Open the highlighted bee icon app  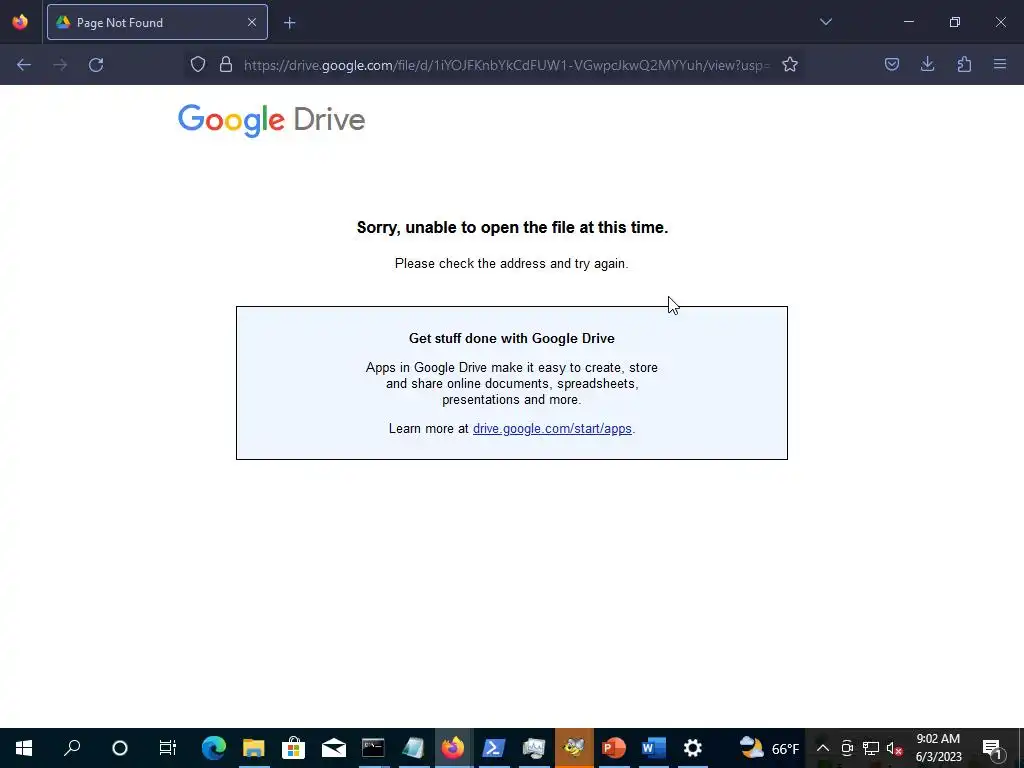coord(574,748)
